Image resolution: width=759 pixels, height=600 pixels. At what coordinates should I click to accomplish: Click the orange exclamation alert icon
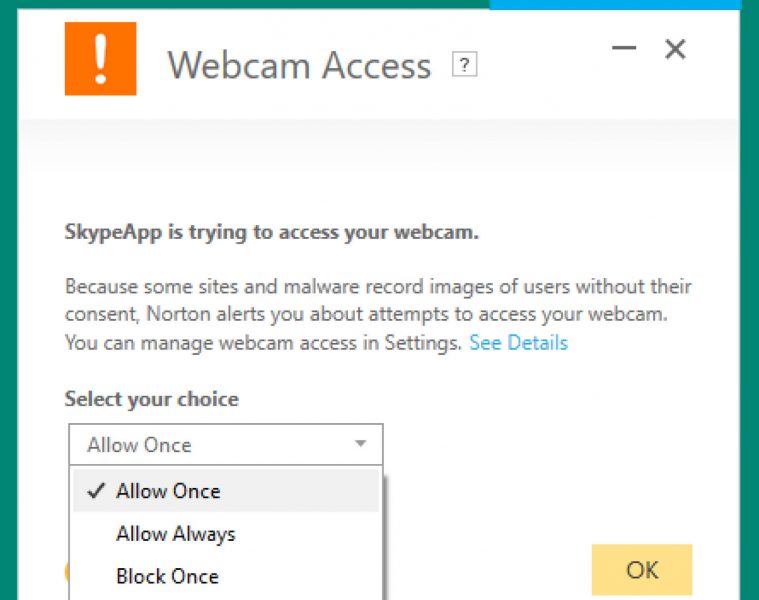(101, 59)
